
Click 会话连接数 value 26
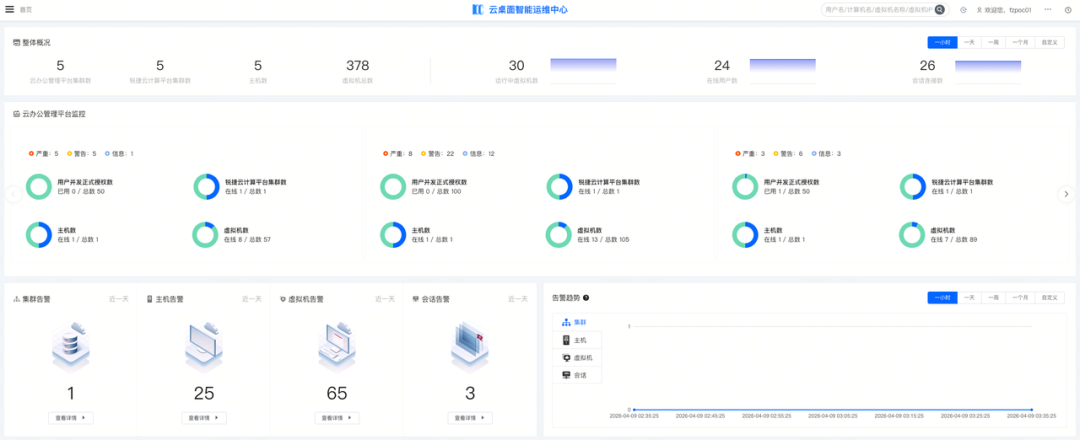point(927,65)
